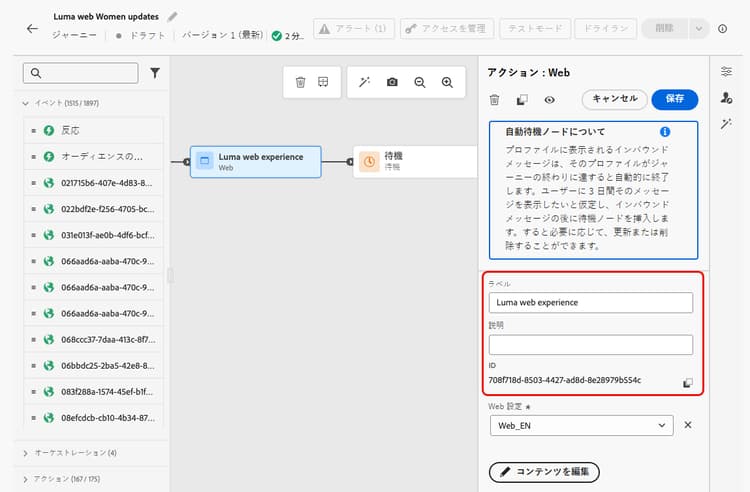Delete the Web action via trash icon
Image resolution: width=750 pixels, height=492 pixels.
[x=495, y=100]
